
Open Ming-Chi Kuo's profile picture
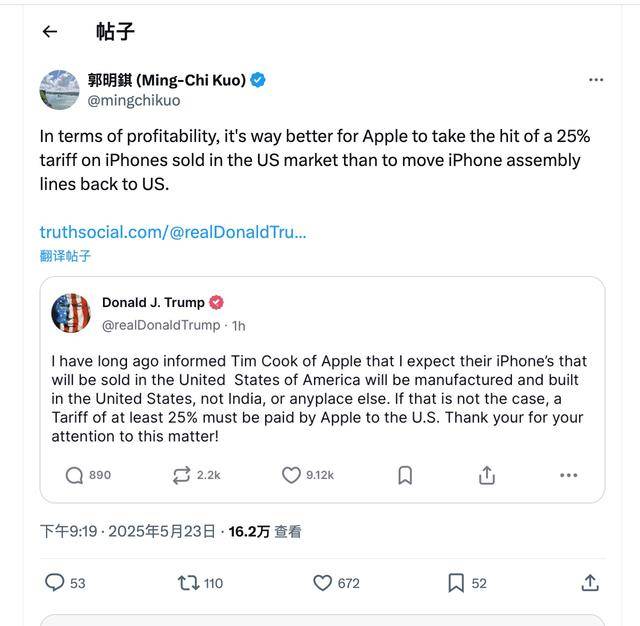60,90
